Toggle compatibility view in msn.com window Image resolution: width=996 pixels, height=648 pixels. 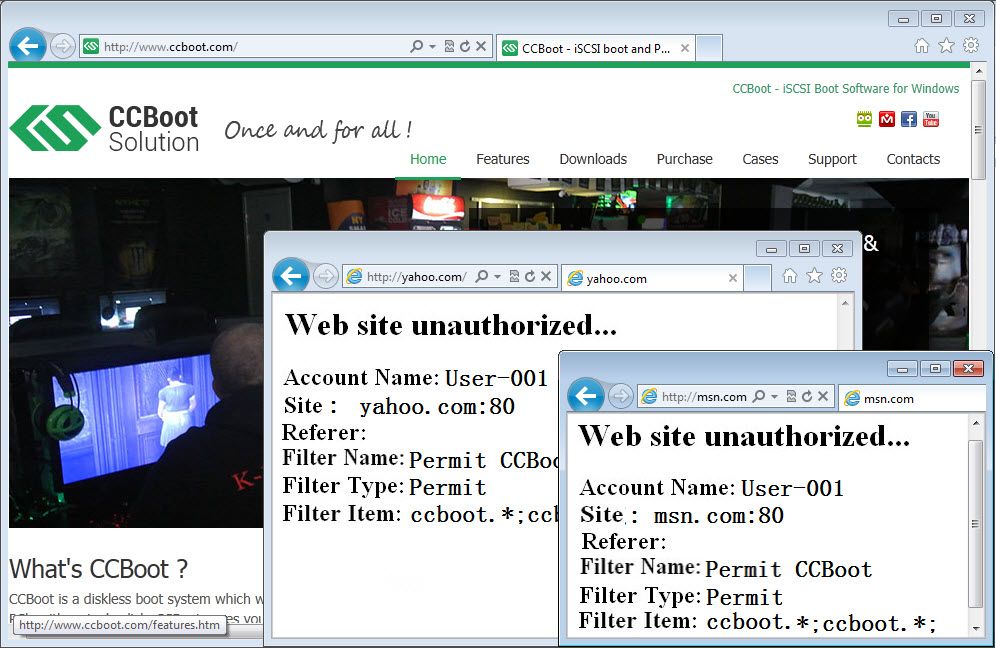791,396
